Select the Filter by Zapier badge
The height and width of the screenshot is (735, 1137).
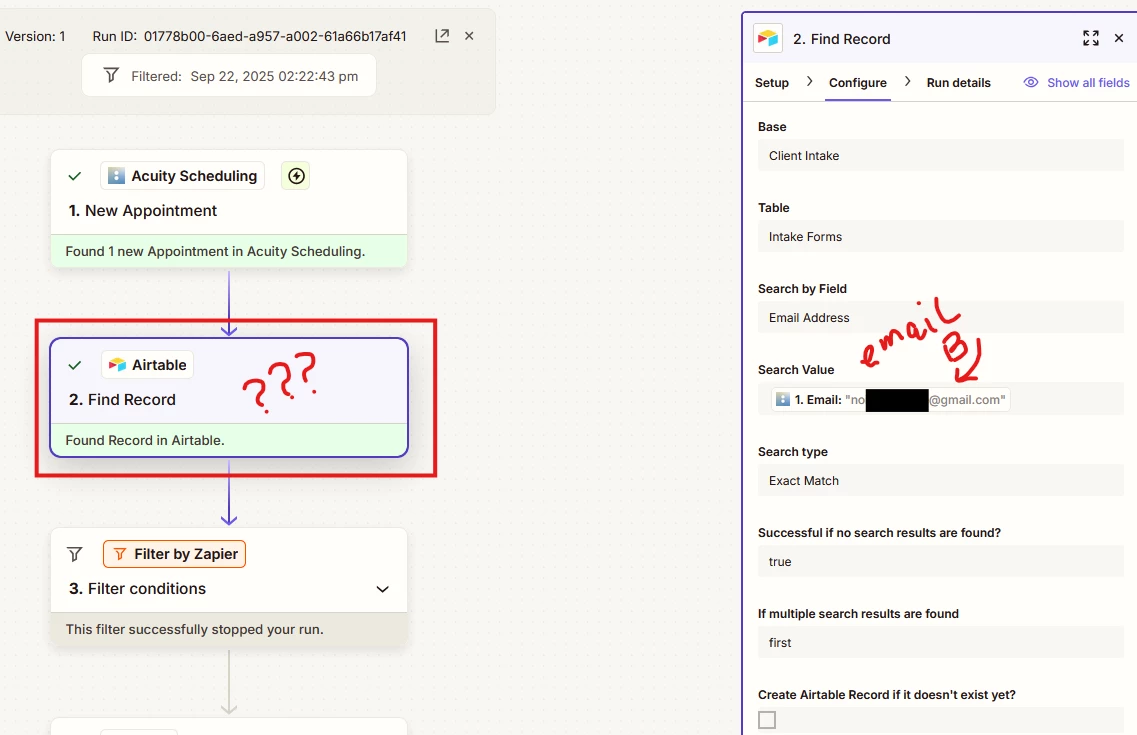174,554
